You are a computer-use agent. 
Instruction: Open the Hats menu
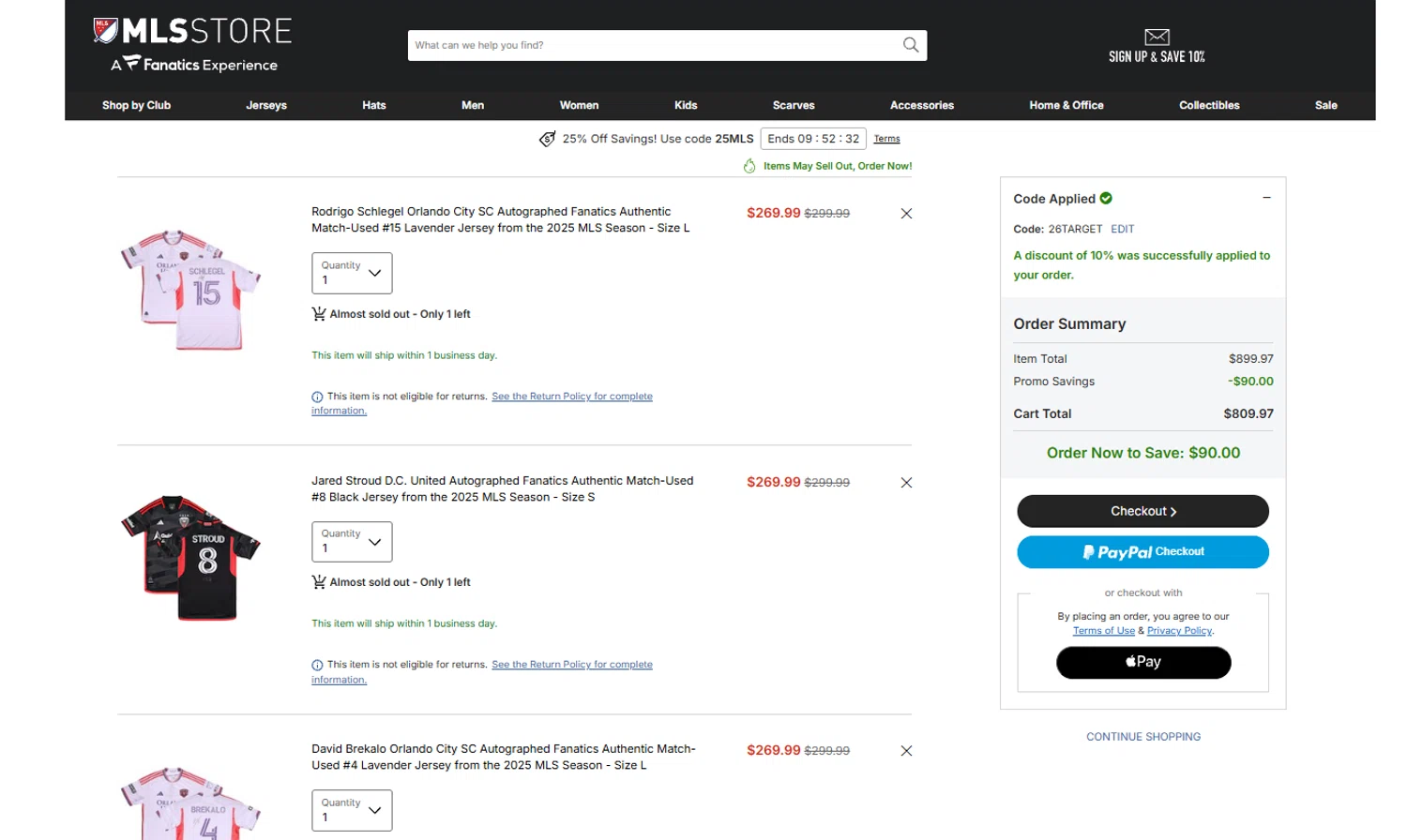pos(374,105)
